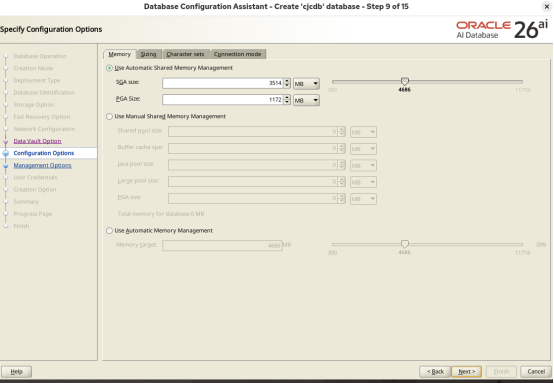554x384 pixels.
Task: Click the Oracle AI Database logo
Action: pos(502,30)
